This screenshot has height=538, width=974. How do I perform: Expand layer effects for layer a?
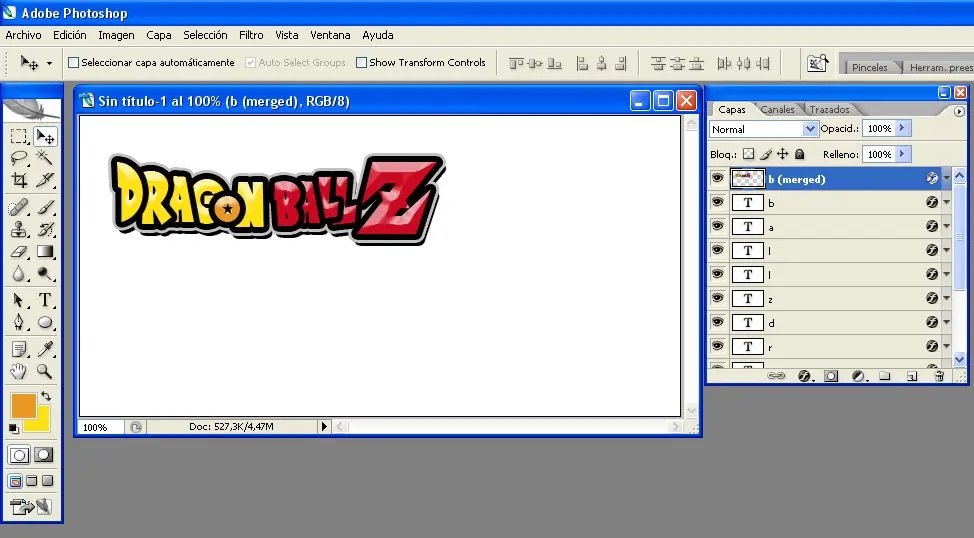[x=946, y=226]
